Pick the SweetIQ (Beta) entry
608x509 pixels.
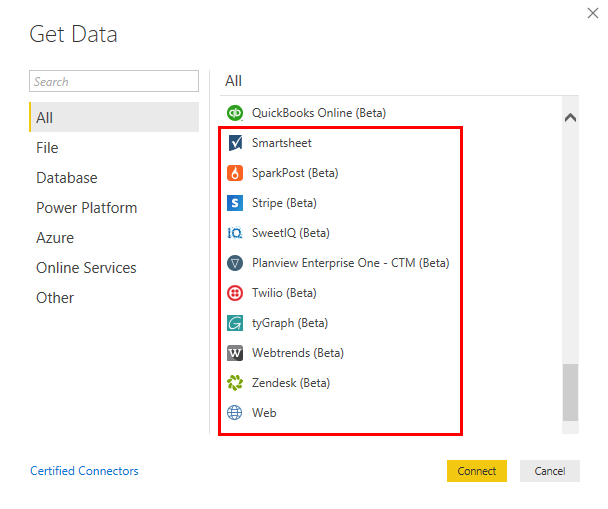tap(291, 233)
